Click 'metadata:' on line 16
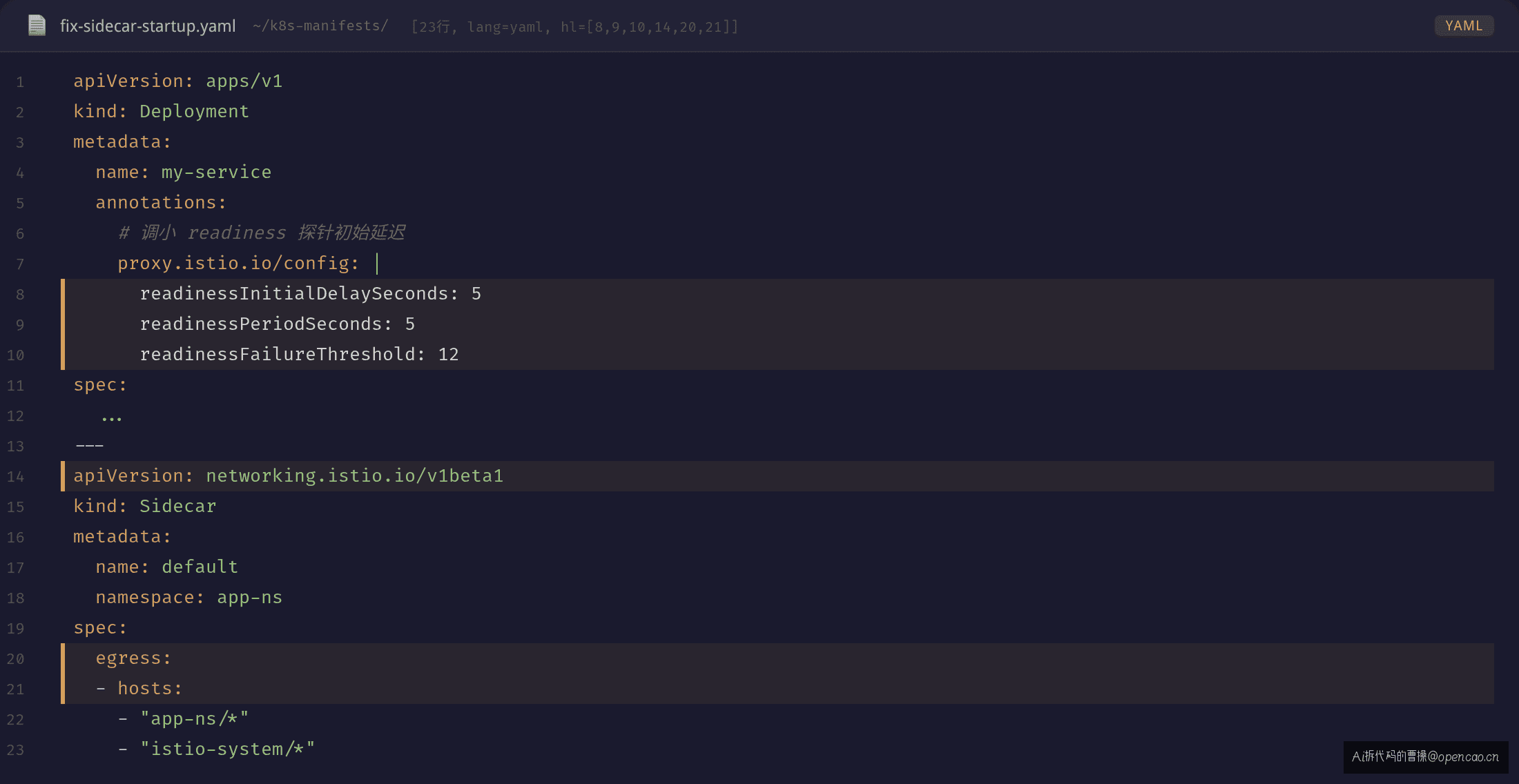This screenshot has width=1519, height=784. (x=122, y=537)
